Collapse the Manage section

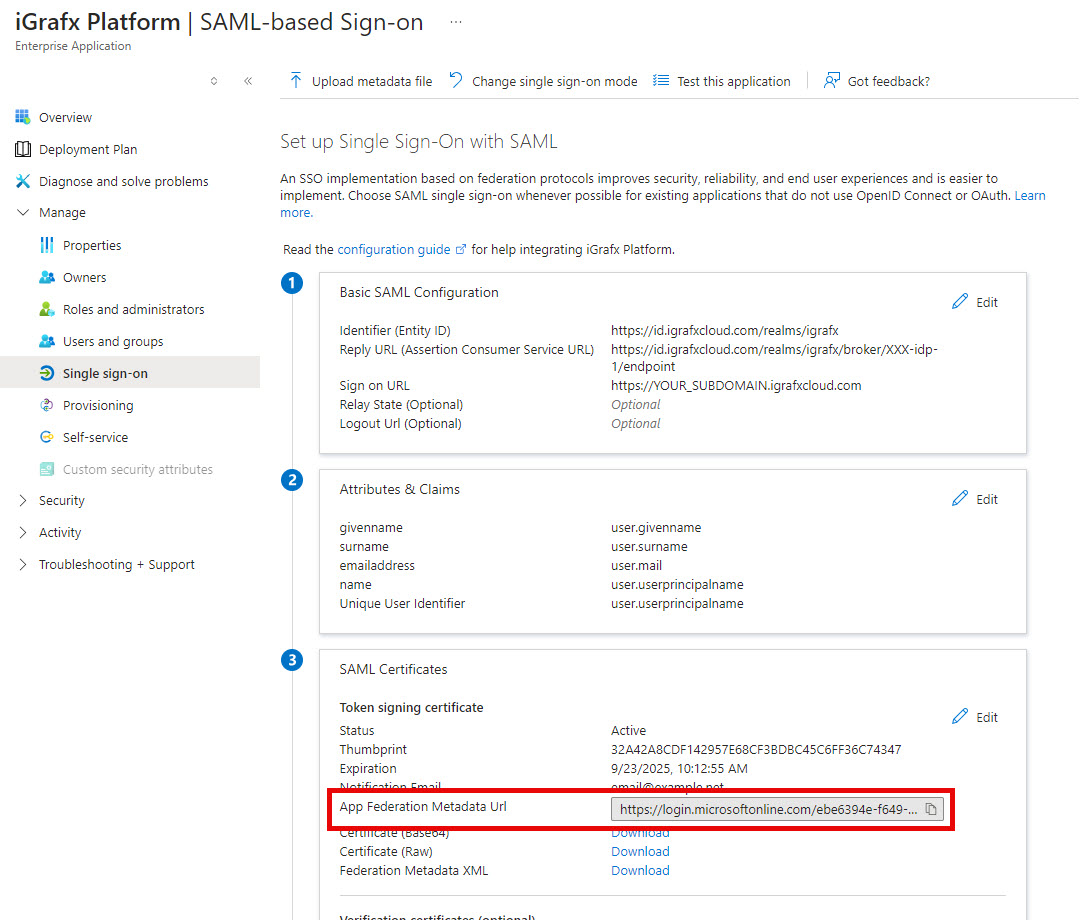pos(23,213)
